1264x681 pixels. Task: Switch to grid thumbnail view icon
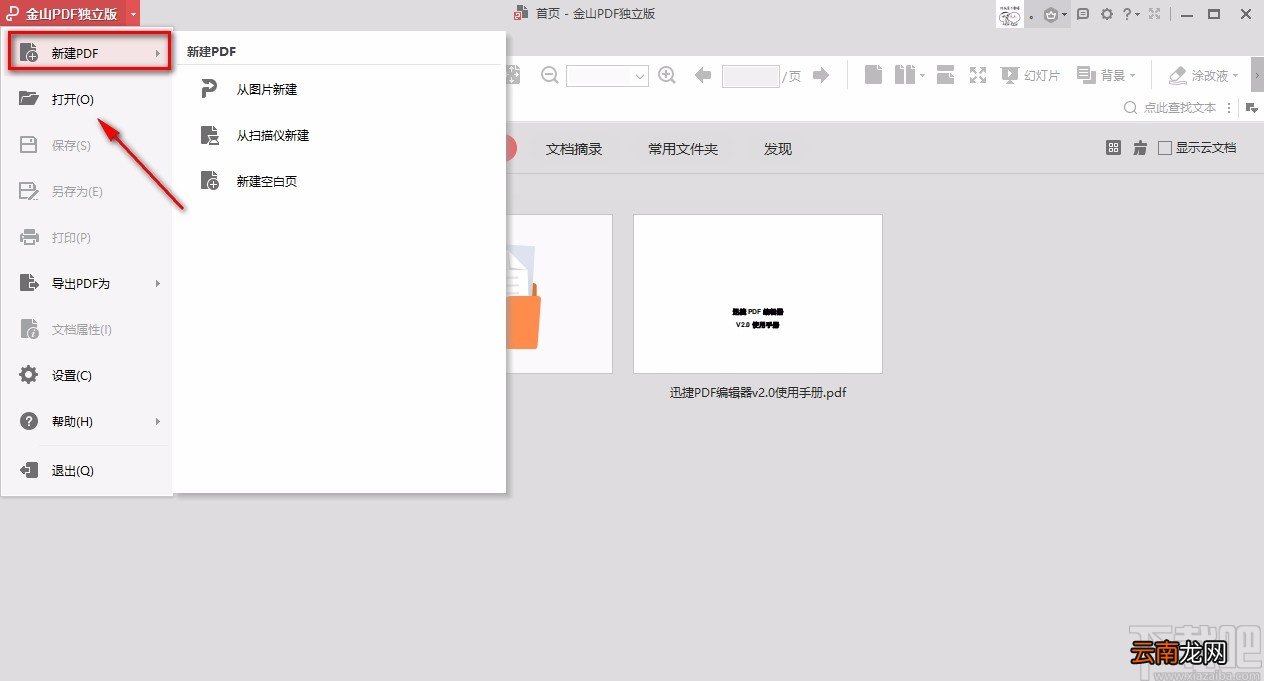1114,148
